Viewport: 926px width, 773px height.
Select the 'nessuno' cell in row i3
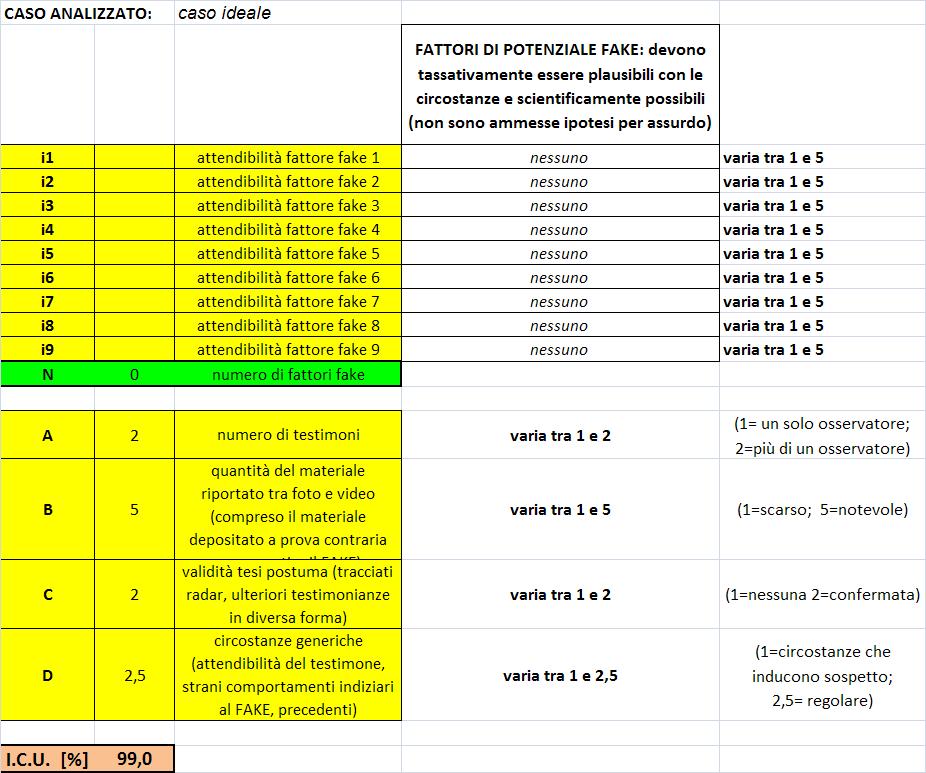coord(560,206)
